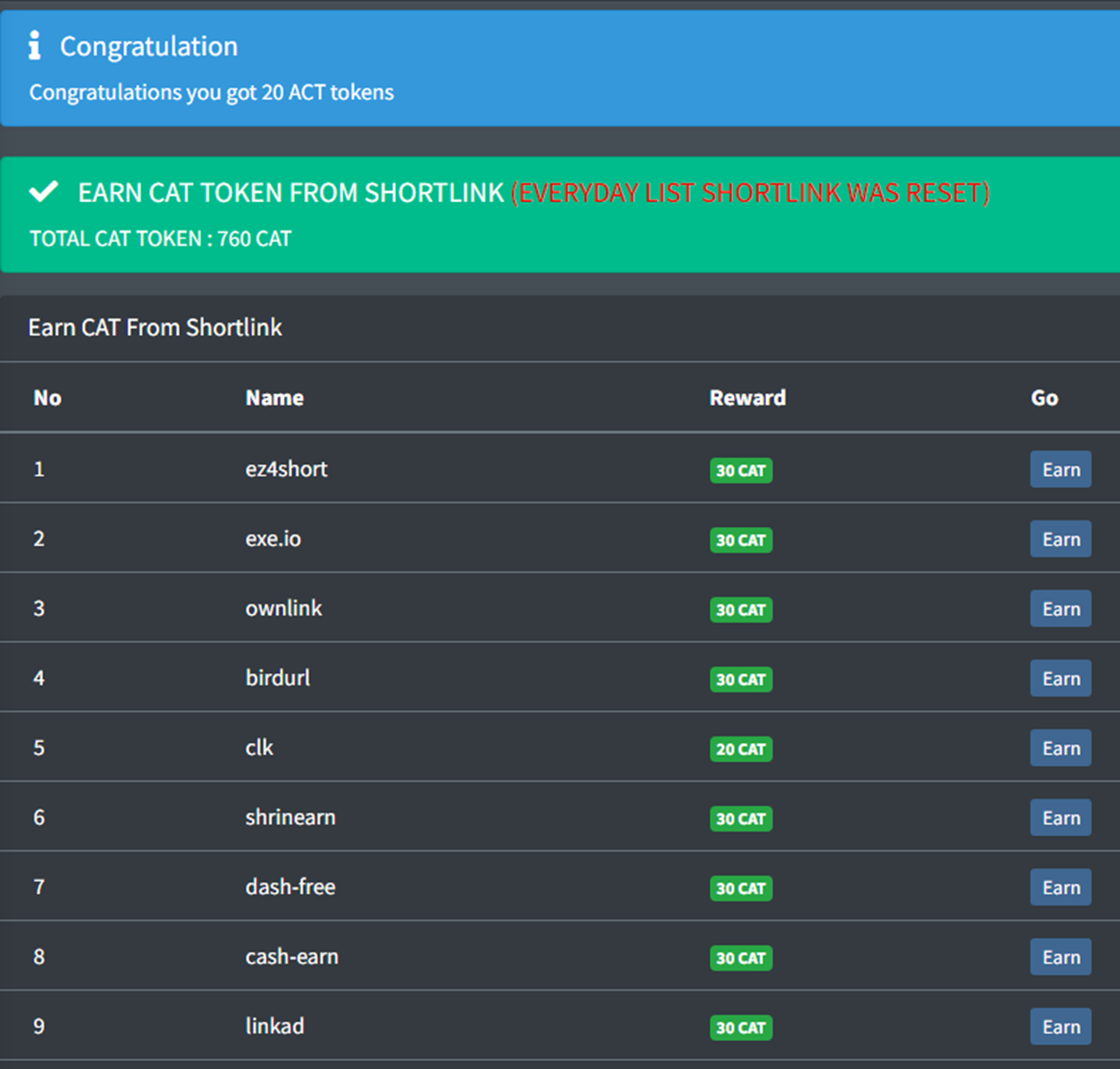Click 'TOTAL CAT TOKEN : 760 CAT' text

160,239
